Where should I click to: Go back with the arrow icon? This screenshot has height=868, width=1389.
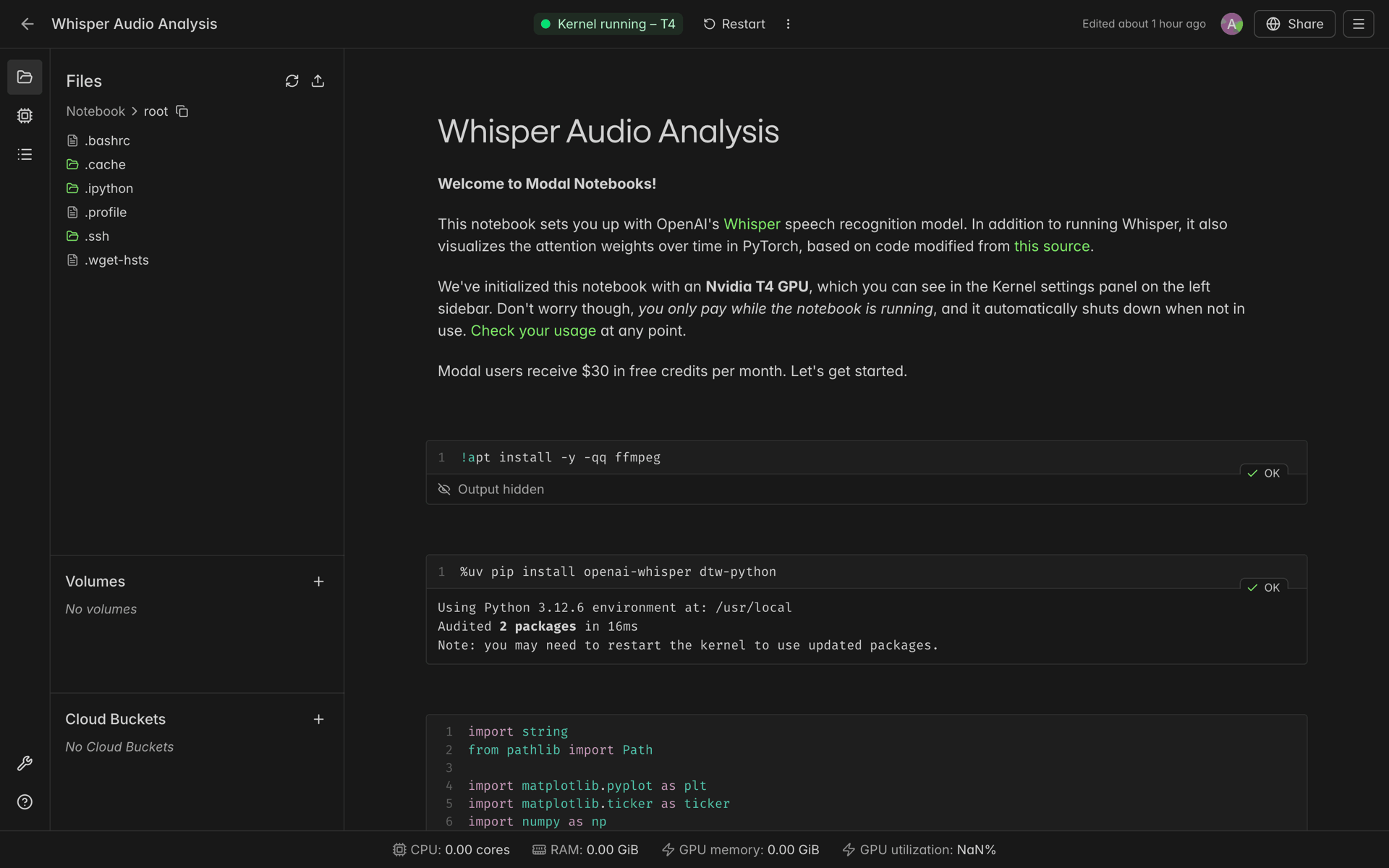(x=27, y=24)
